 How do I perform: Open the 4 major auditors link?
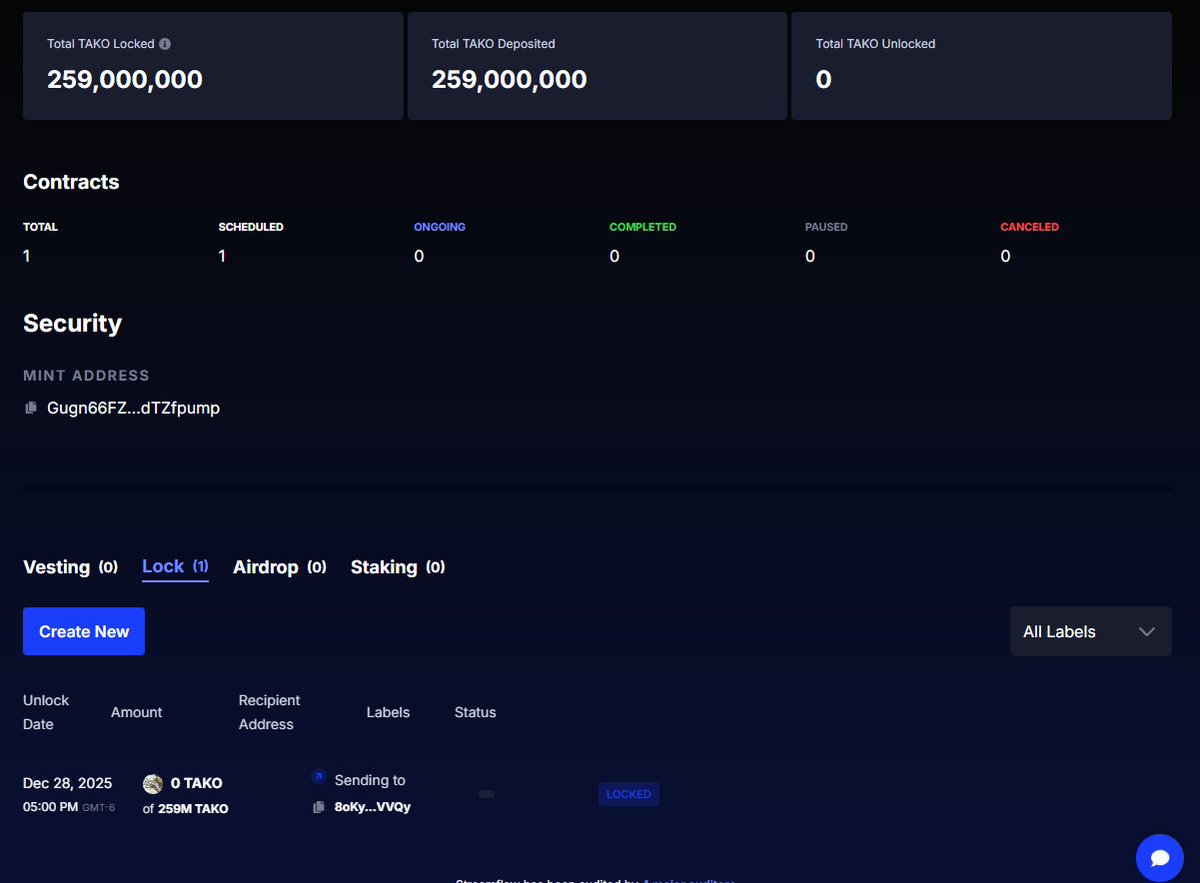pos(688,880)
